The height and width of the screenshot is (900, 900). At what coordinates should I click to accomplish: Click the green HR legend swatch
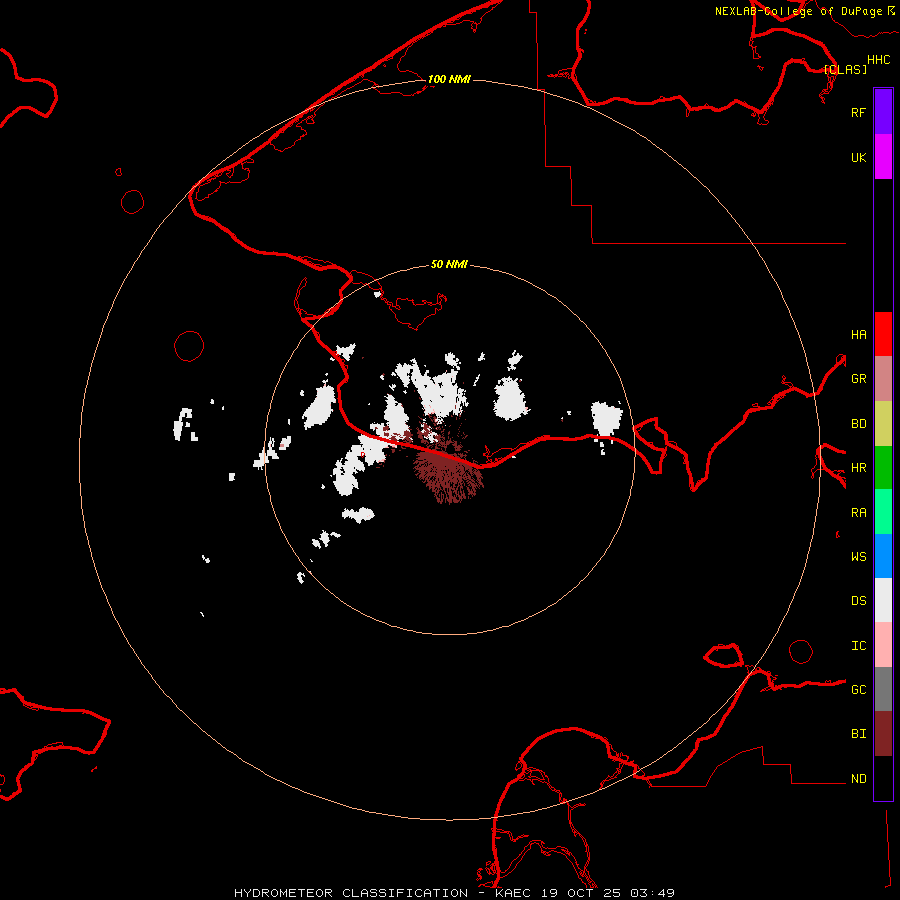pyautogui.click(x=883, y=467)
